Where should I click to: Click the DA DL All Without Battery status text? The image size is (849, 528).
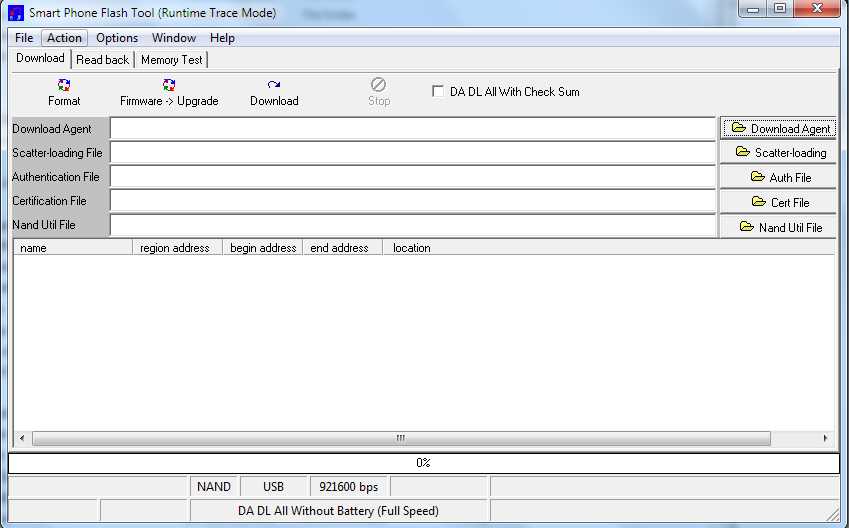(339, 511)
